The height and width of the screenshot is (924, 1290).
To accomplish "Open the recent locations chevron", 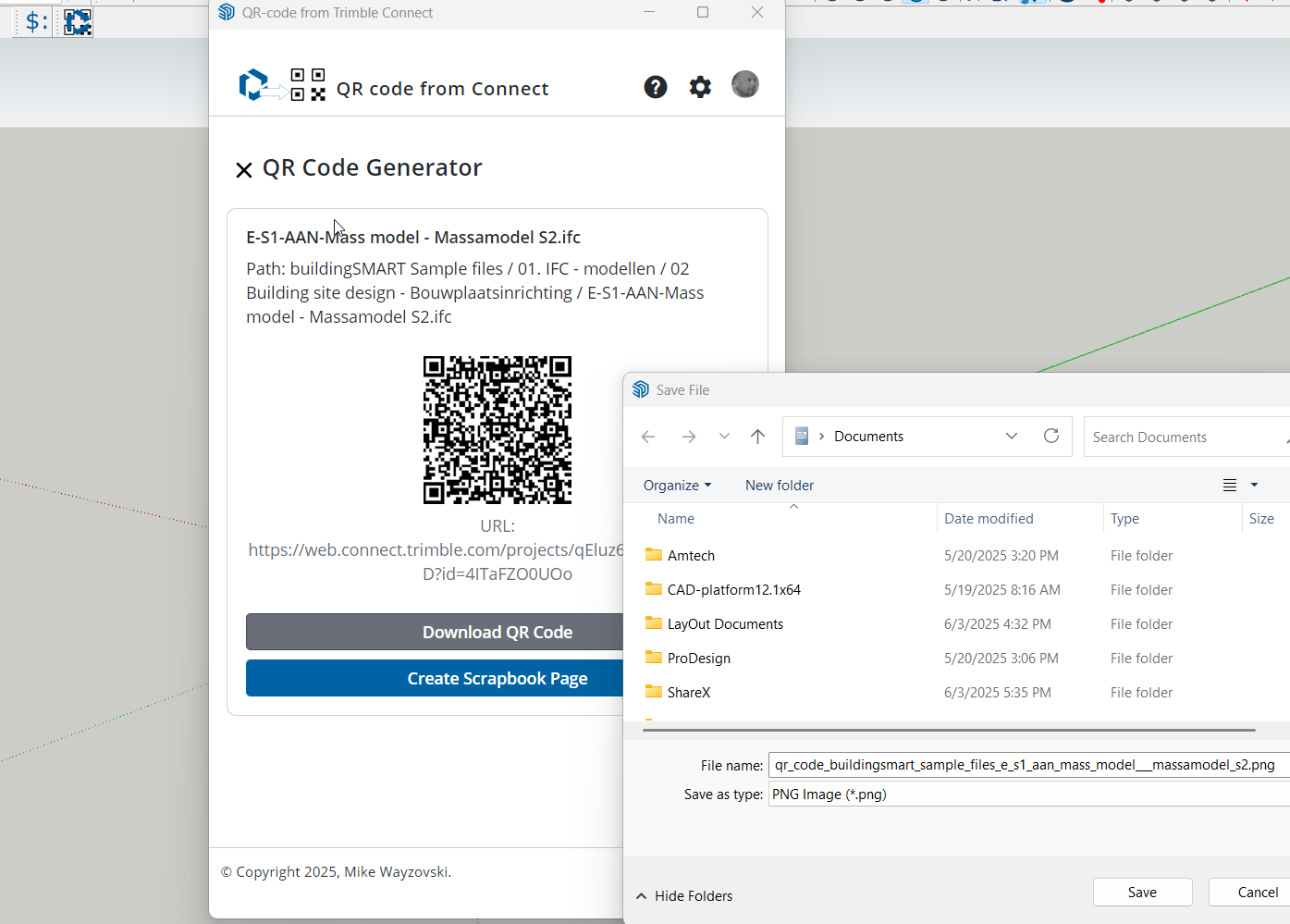I will click(724, 437).
